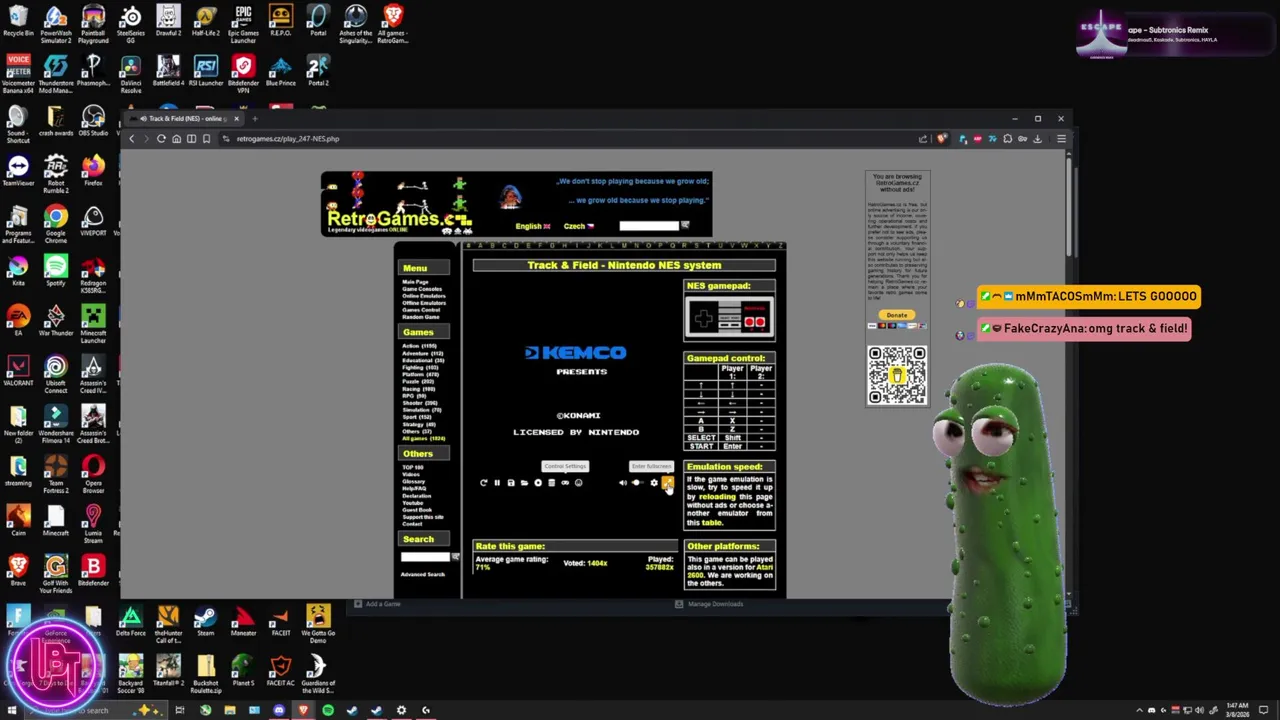Open Recycle Bin on the desktop
1280x720 pixels.
(18, 22)
